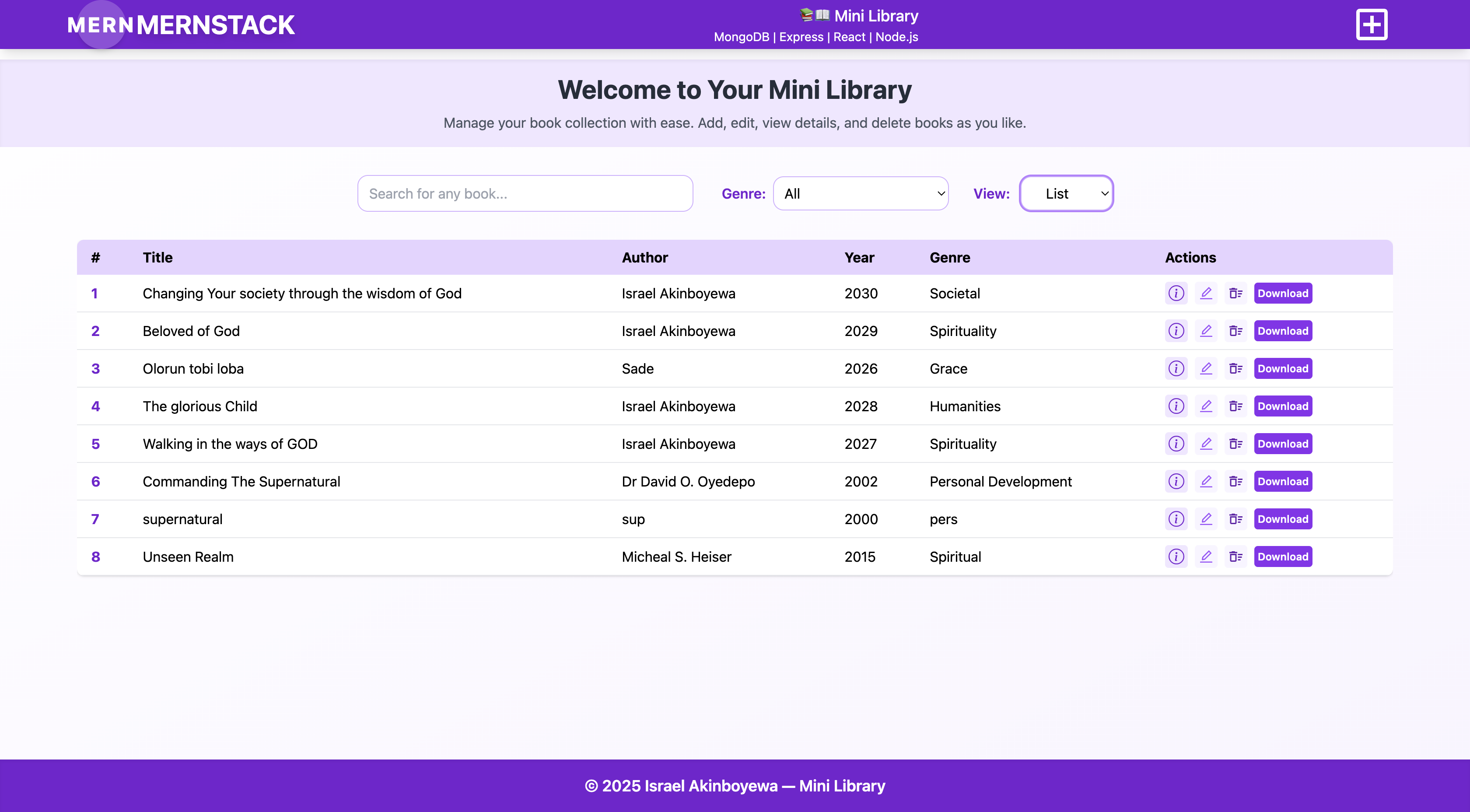
Task: Download Changing Your society book
Action: (x=1283, y=293)
